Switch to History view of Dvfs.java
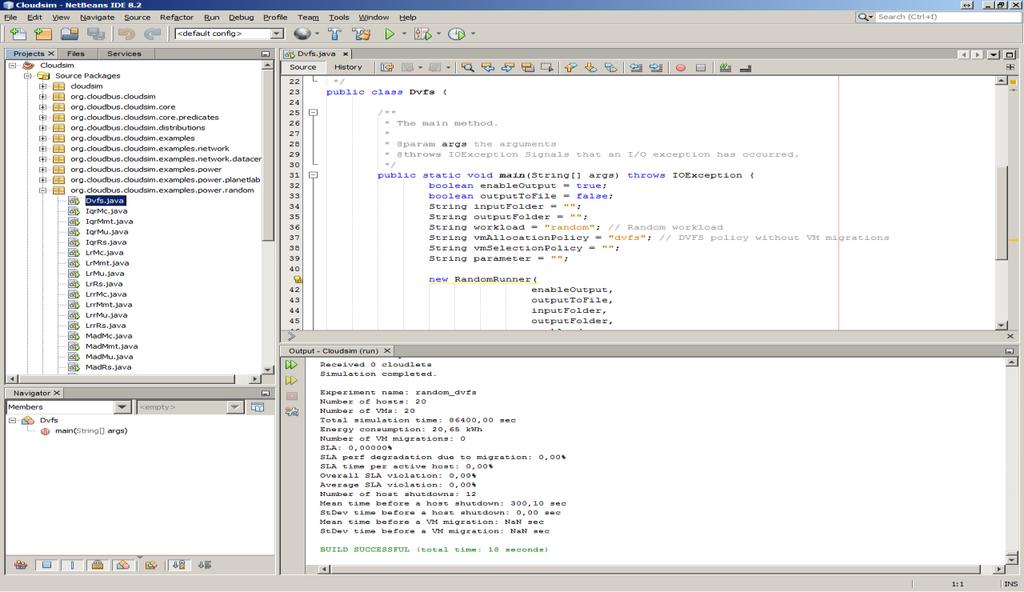Image resolution: width=1024 pixels, height=592 pixels. click(x=348, y=67)
